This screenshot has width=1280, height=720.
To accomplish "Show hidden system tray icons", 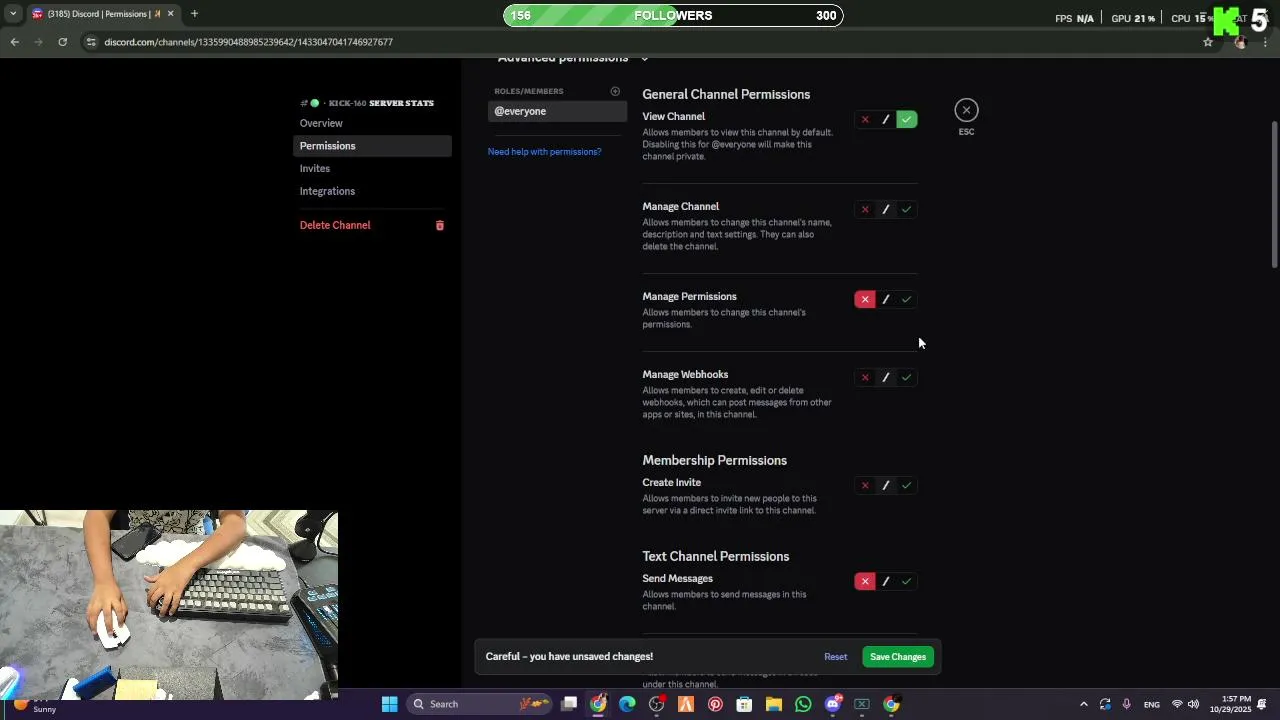I will pos(1083,704).
